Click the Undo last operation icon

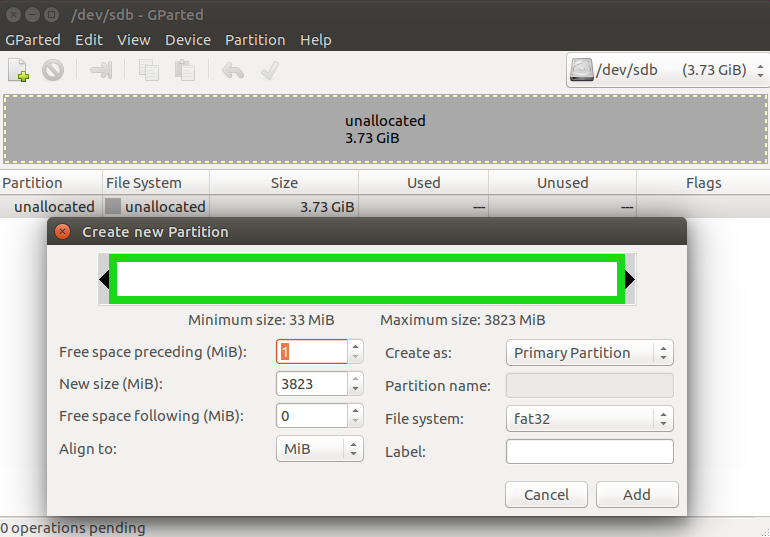(x=233, y=71)
